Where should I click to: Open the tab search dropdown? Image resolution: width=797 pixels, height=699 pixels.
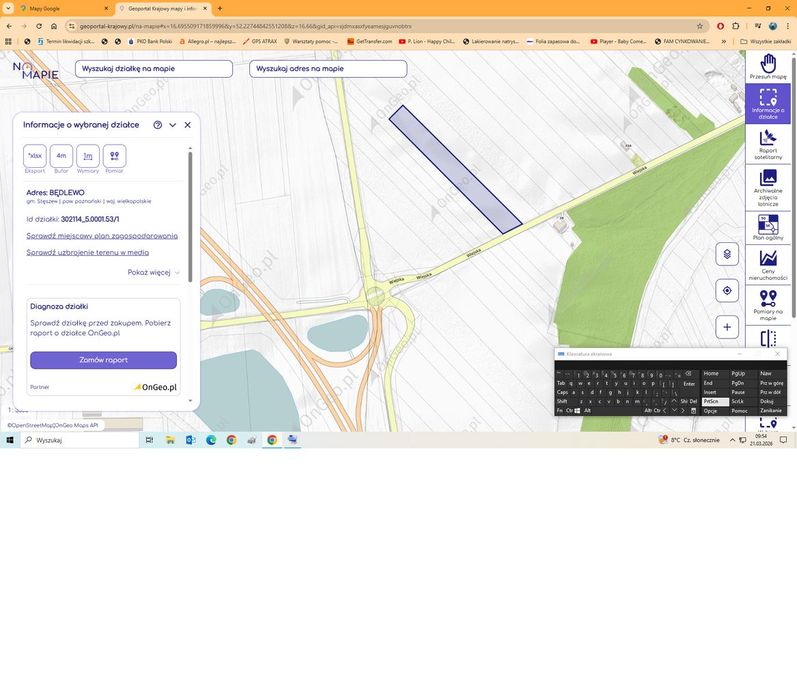tap(8, 9)
